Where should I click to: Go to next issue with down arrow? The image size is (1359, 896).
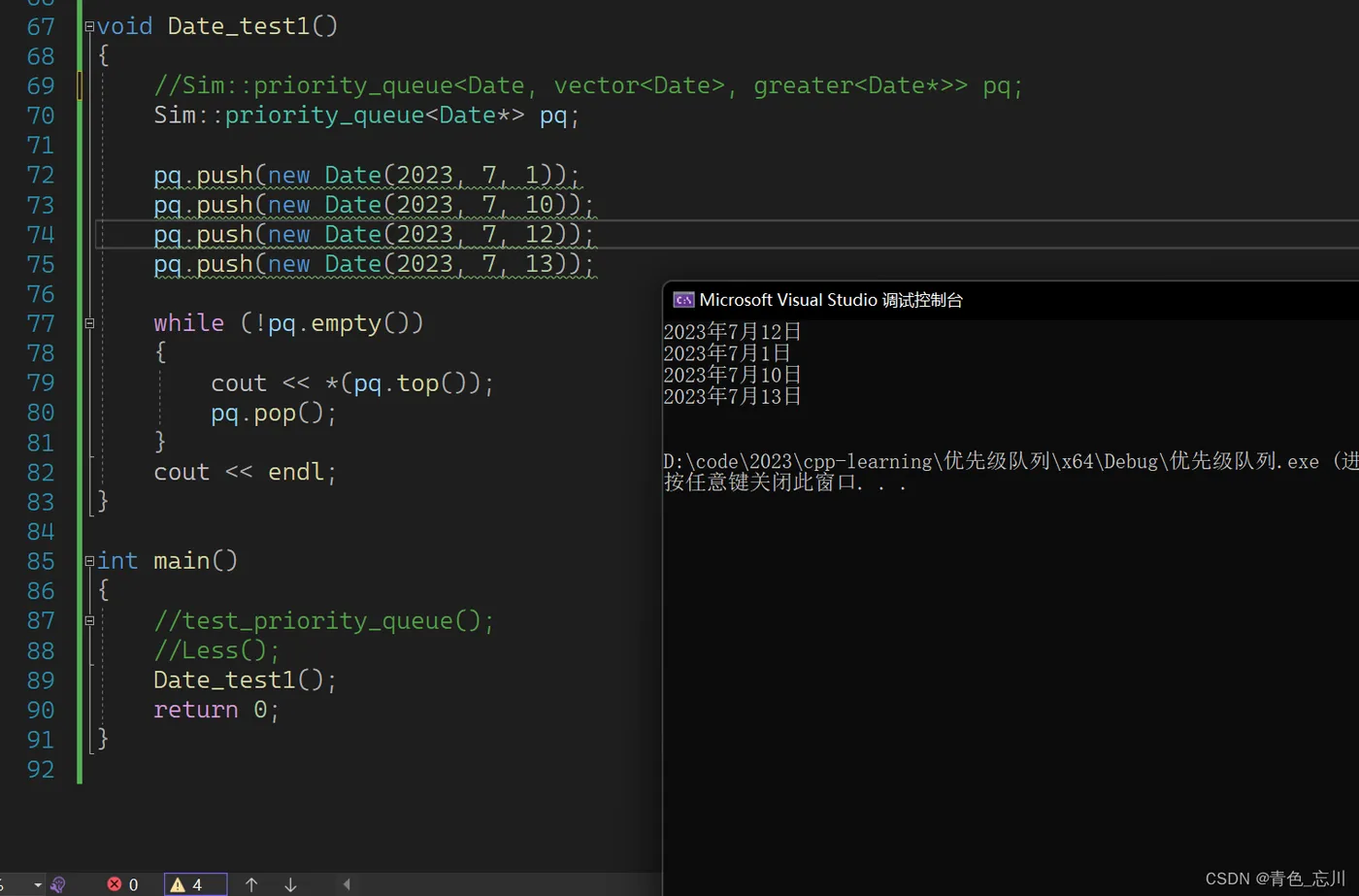[x=290, y=884]
